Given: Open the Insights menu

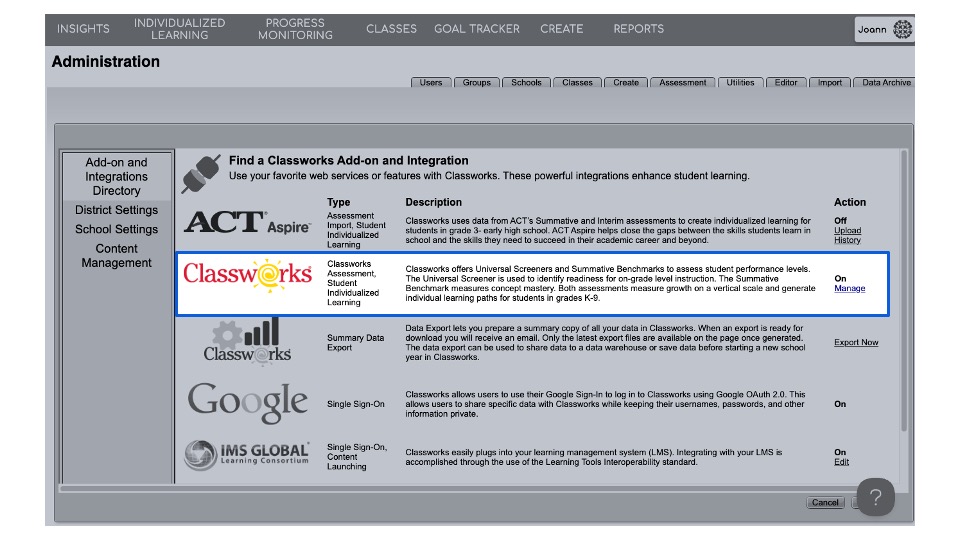Looking at the screenshot, I should pos(83,29).
